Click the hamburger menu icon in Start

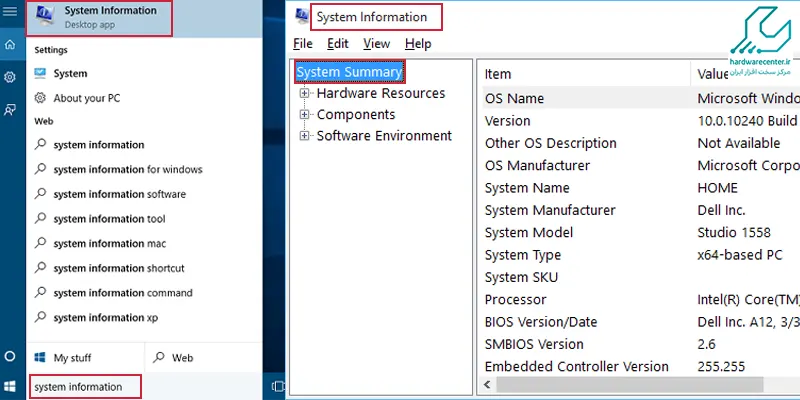(x=10, y=10)
